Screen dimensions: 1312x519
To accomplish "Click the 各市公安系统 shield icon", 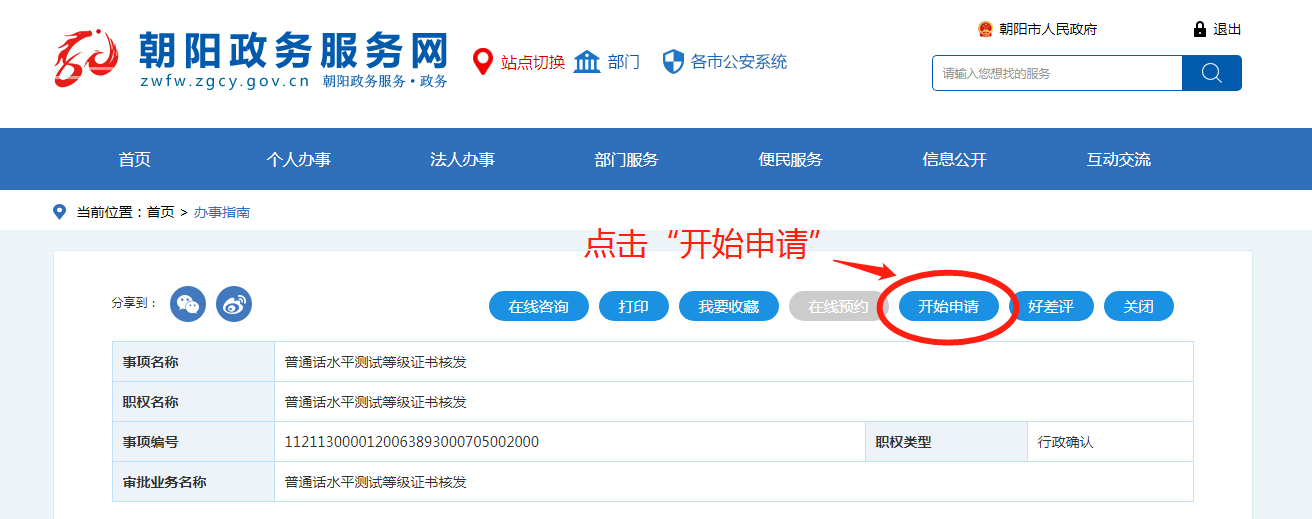I will pos(673,62).
